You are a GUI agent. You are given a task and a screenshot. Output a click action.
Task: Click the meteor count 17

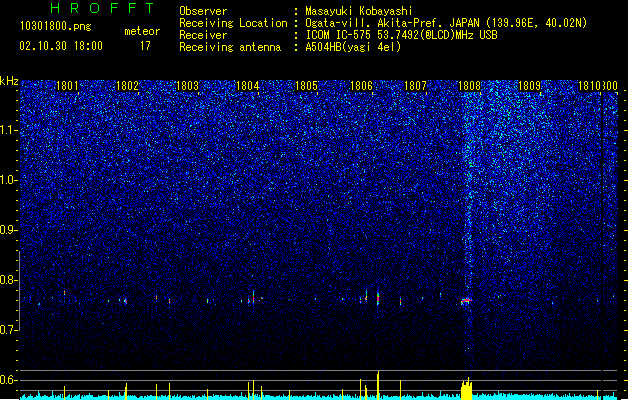[145, 46]
